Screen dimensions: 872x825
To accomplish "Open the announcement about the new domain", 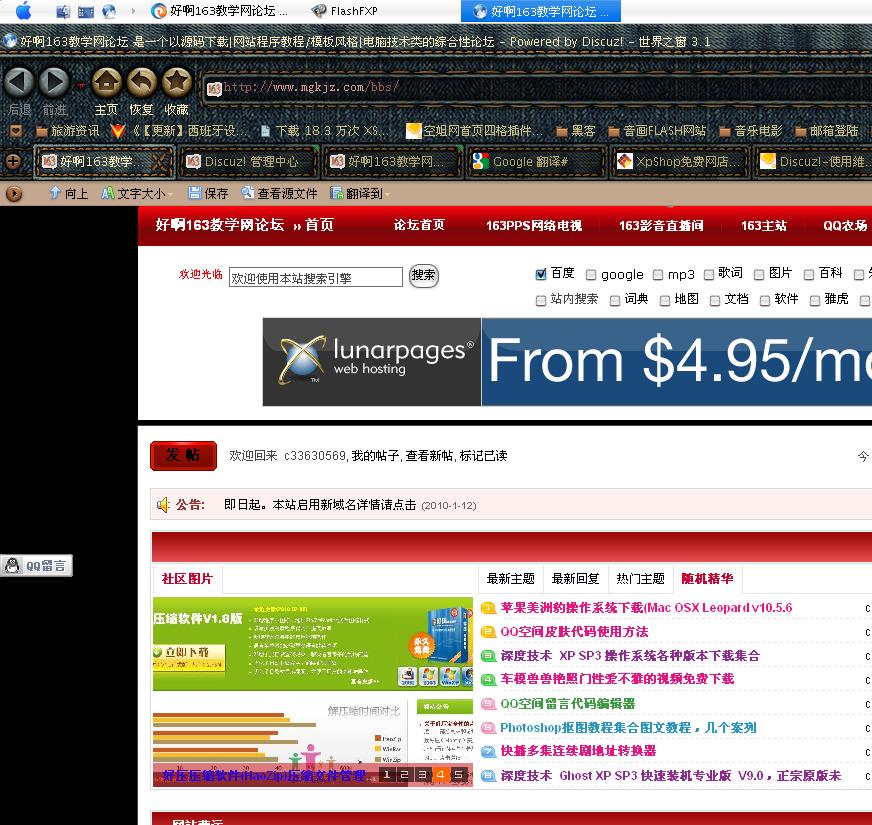I will pyautogui.click(x=320, y=505).
